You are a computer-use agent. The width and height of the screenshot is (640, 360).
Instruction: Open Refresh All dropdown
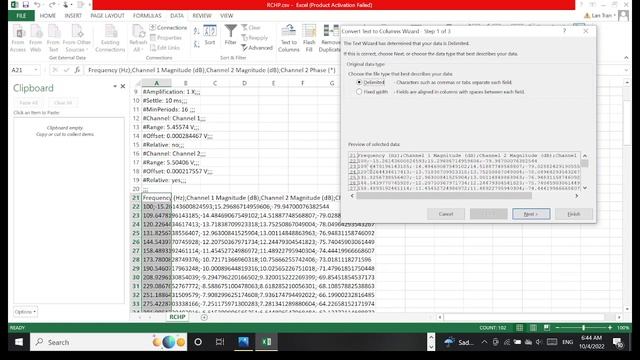coord(138,38)
